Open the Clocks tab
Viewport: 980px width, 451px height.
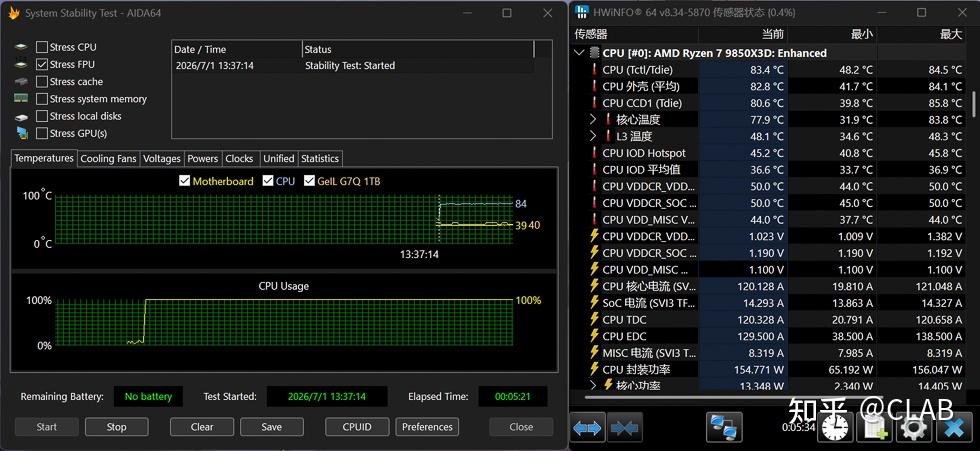(239, 159)
